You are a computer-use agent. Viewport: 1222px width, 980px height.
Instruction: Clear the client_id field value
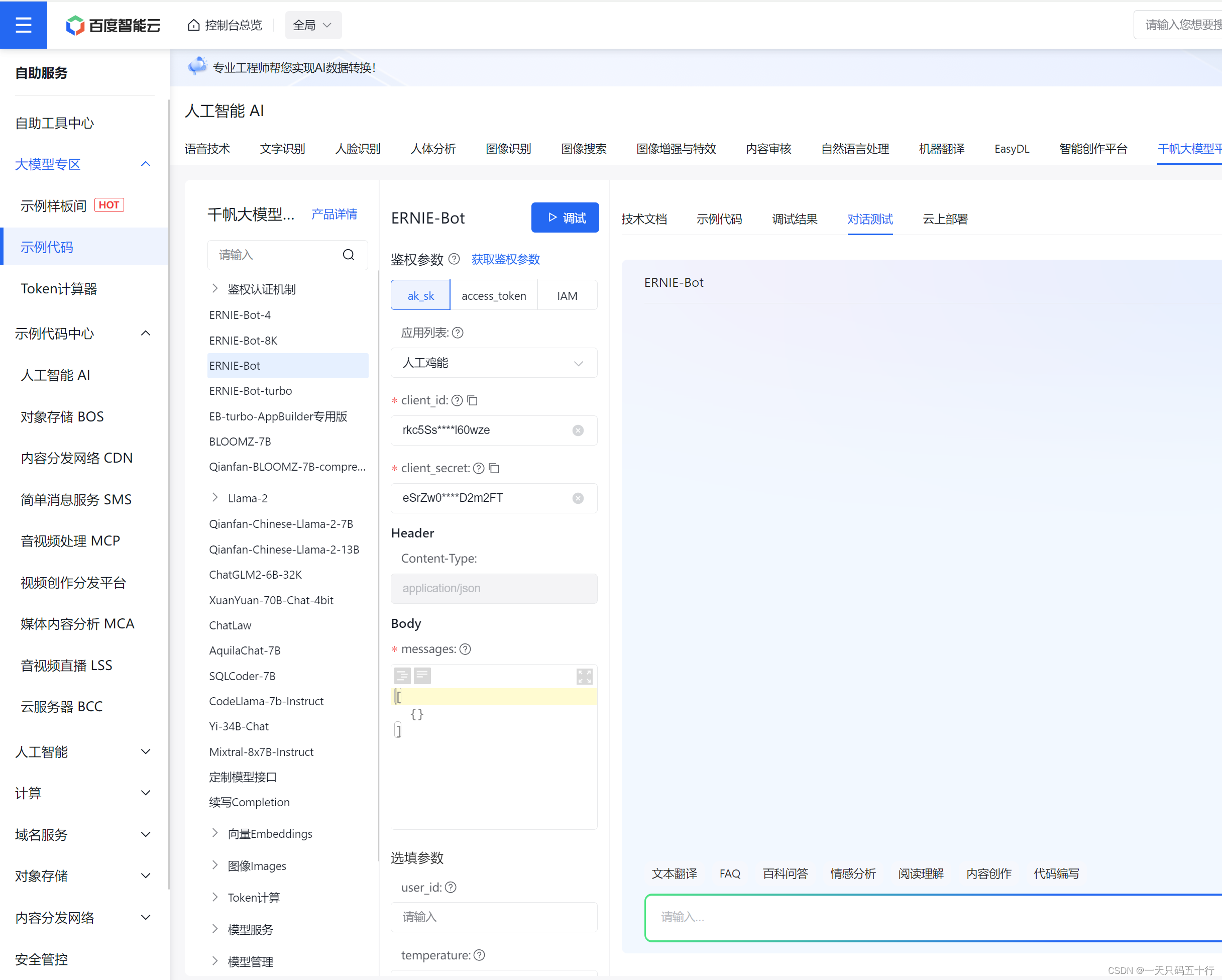[578, 430]
